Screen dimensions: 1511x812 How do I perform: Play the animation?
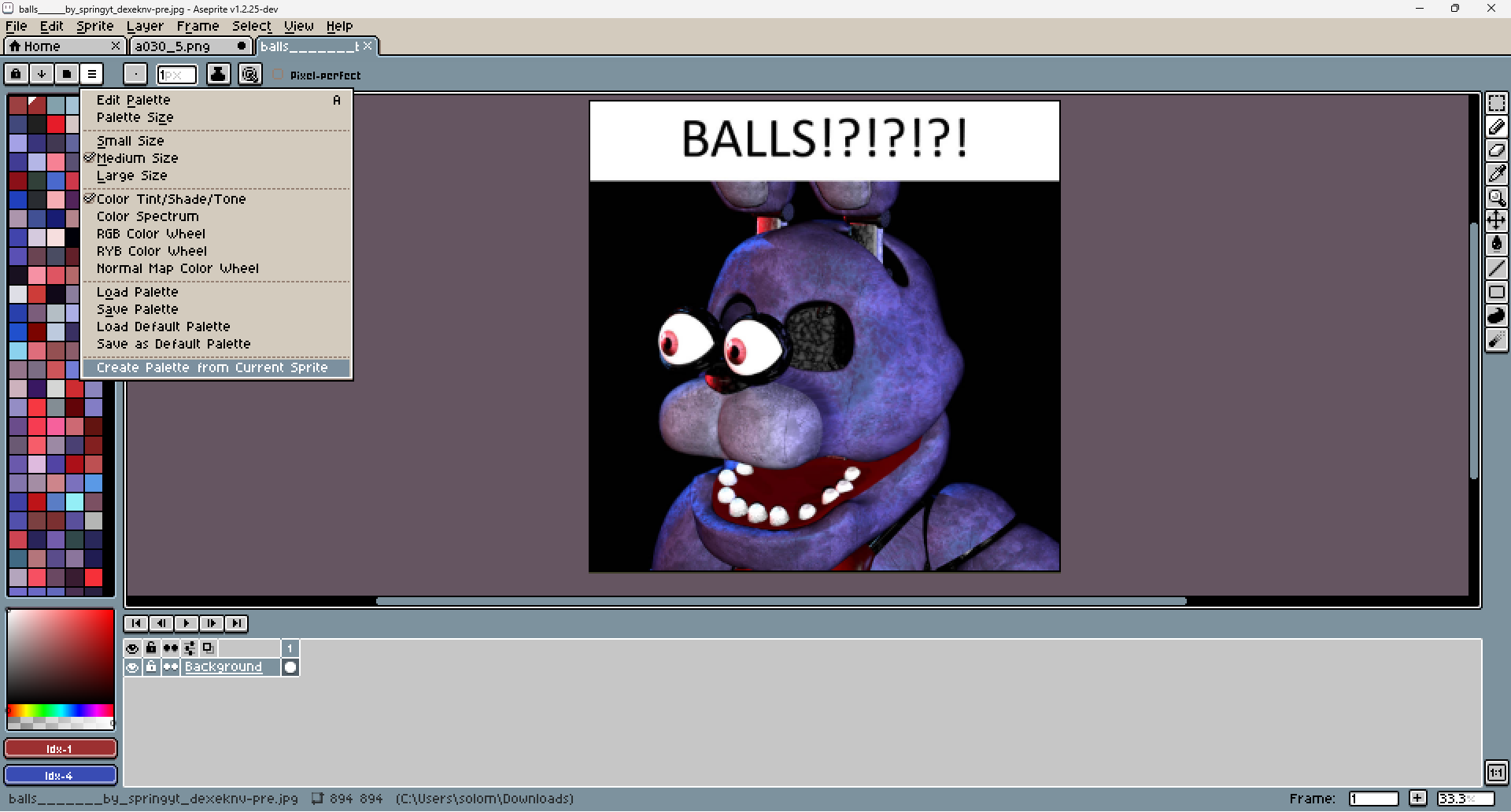(x=187, y=623)
